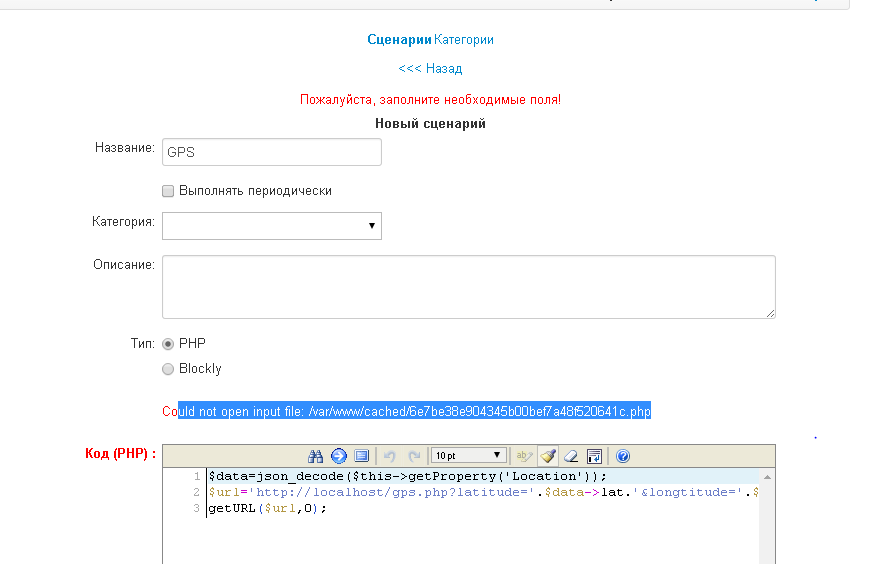Toggle fullscreen mode in code editor toolbar

coord(362,456)
